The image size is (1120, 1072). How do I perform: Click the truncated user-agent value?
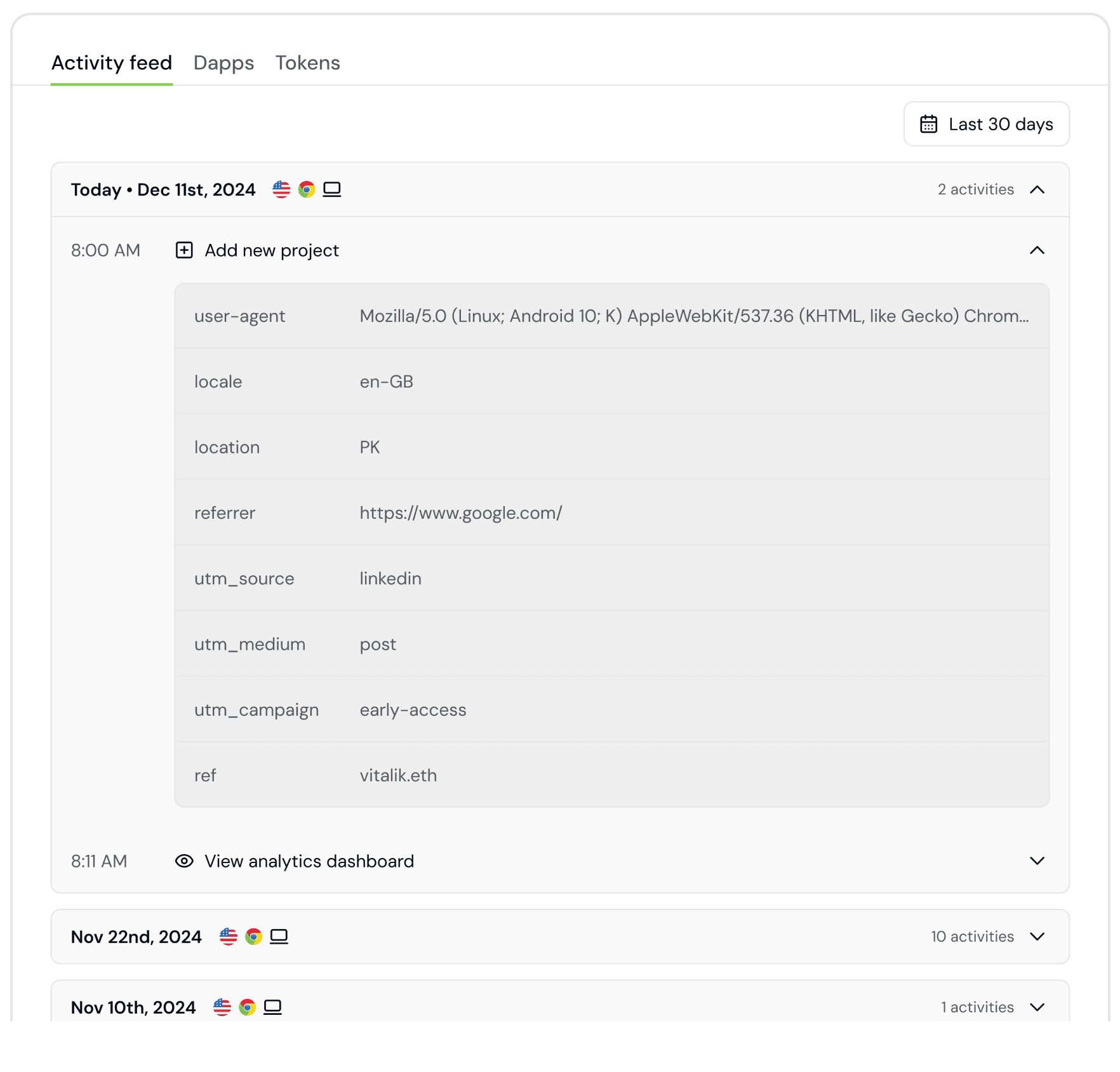[x=694, y=316]
